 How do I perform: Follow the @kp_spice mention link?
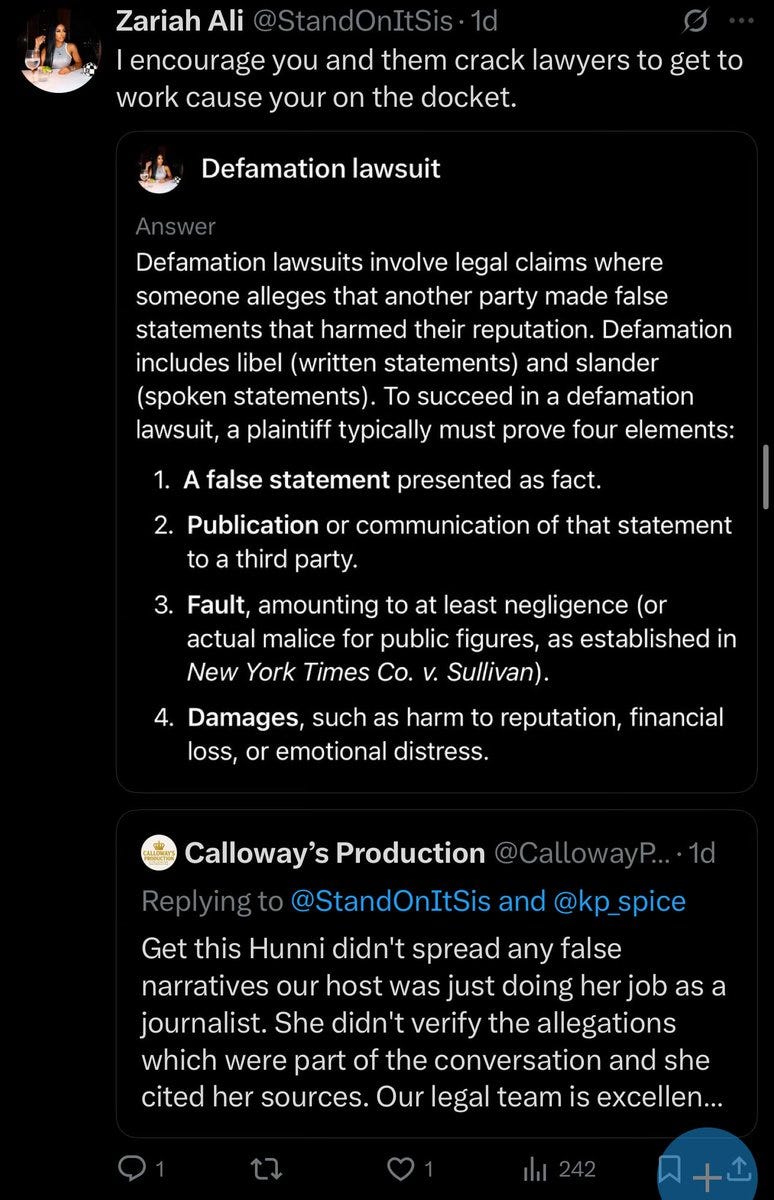pyautogui.click(x=620, y=901)
